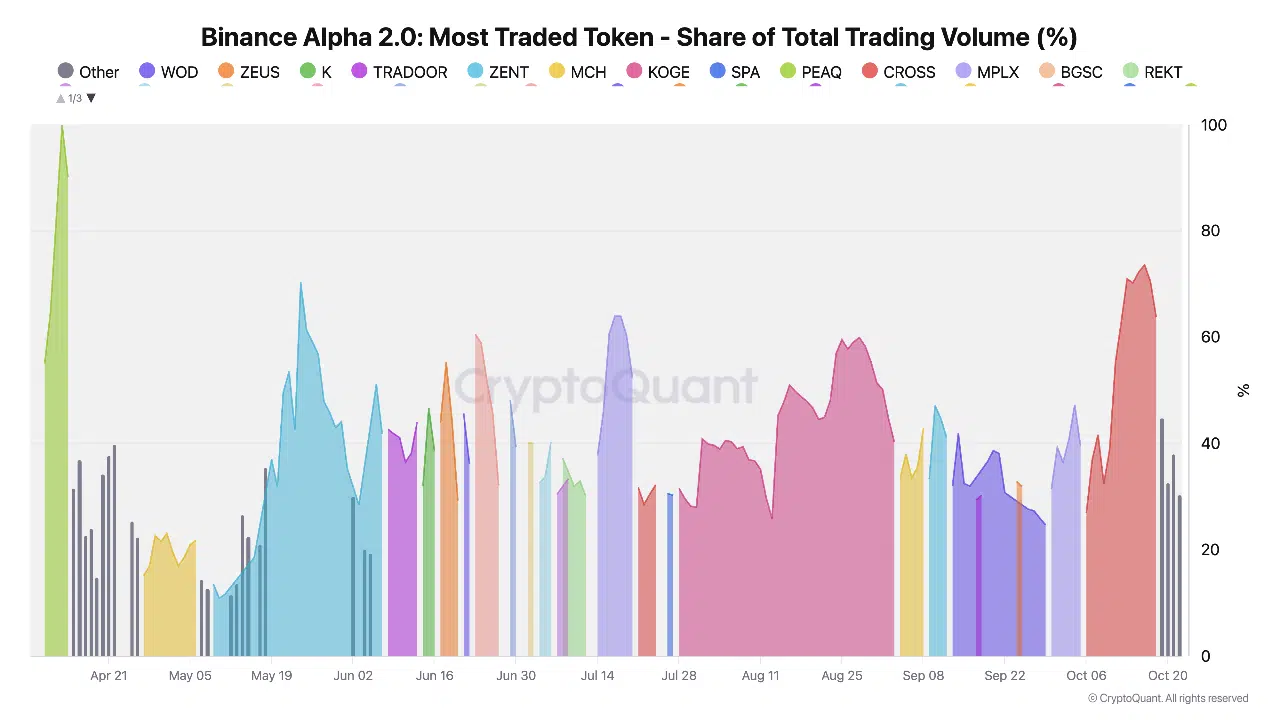Click the PEAQ lime legend dot
Viewport: 1280px width, 720px height.
788,71
